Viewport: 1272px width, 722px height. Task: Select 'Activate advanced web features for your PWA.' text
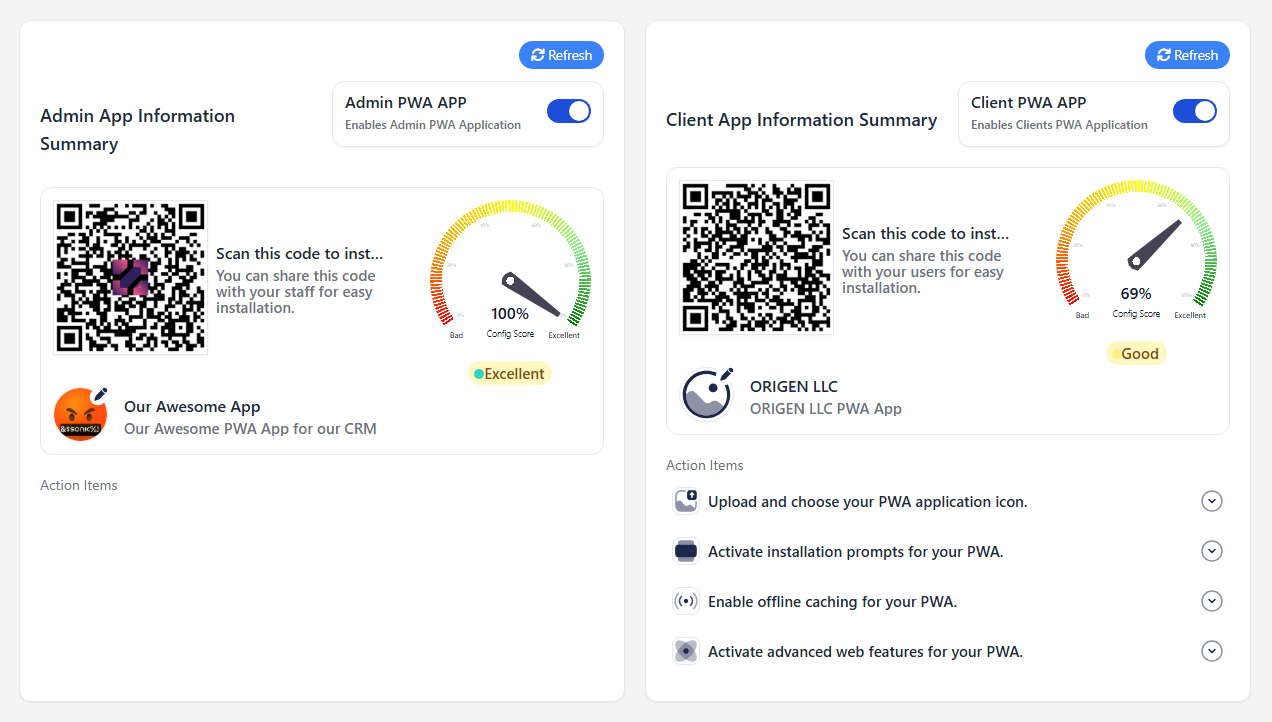click(x=866, y=652)
